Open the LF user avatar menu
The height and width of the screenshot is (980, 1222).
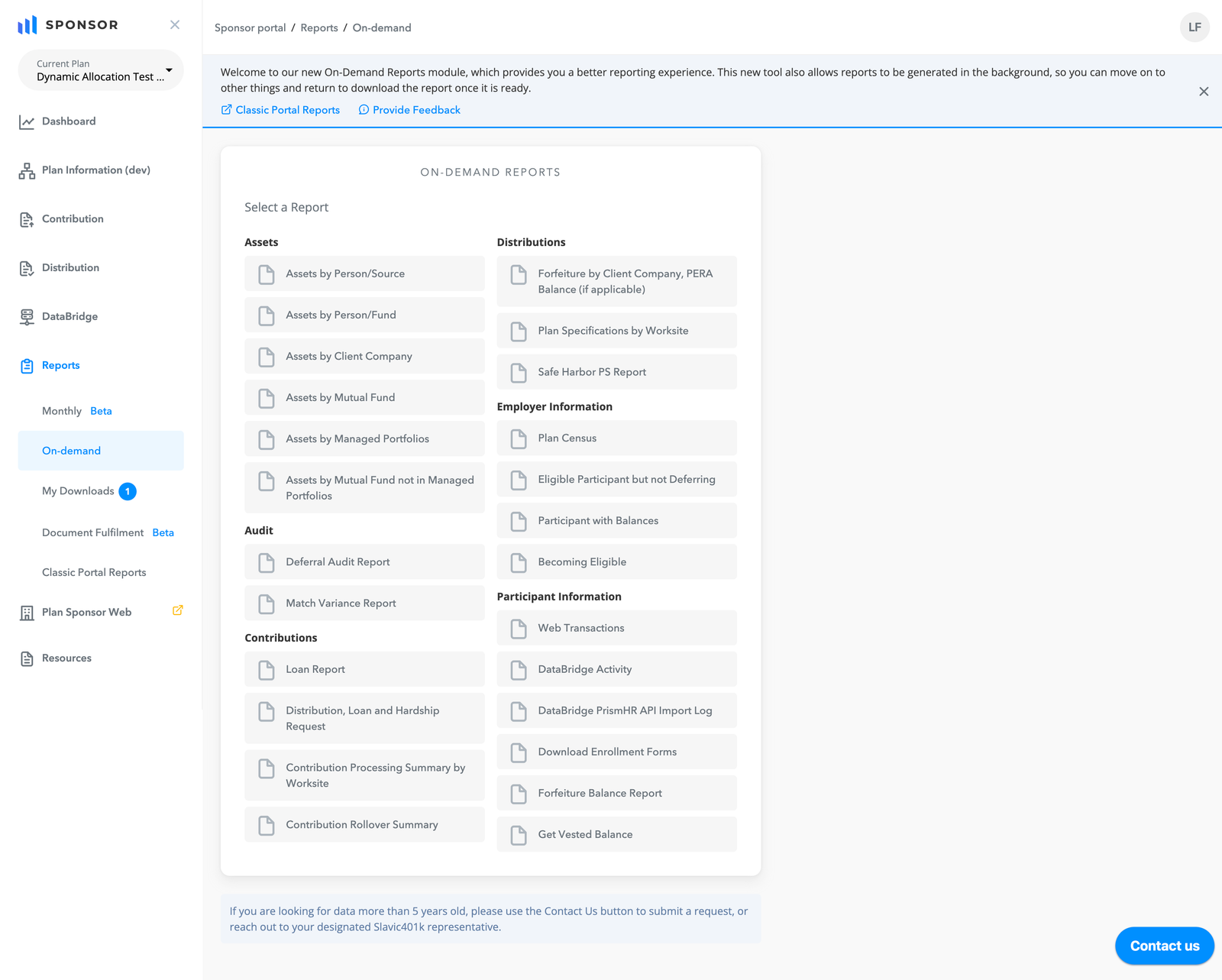point(1195,27)
